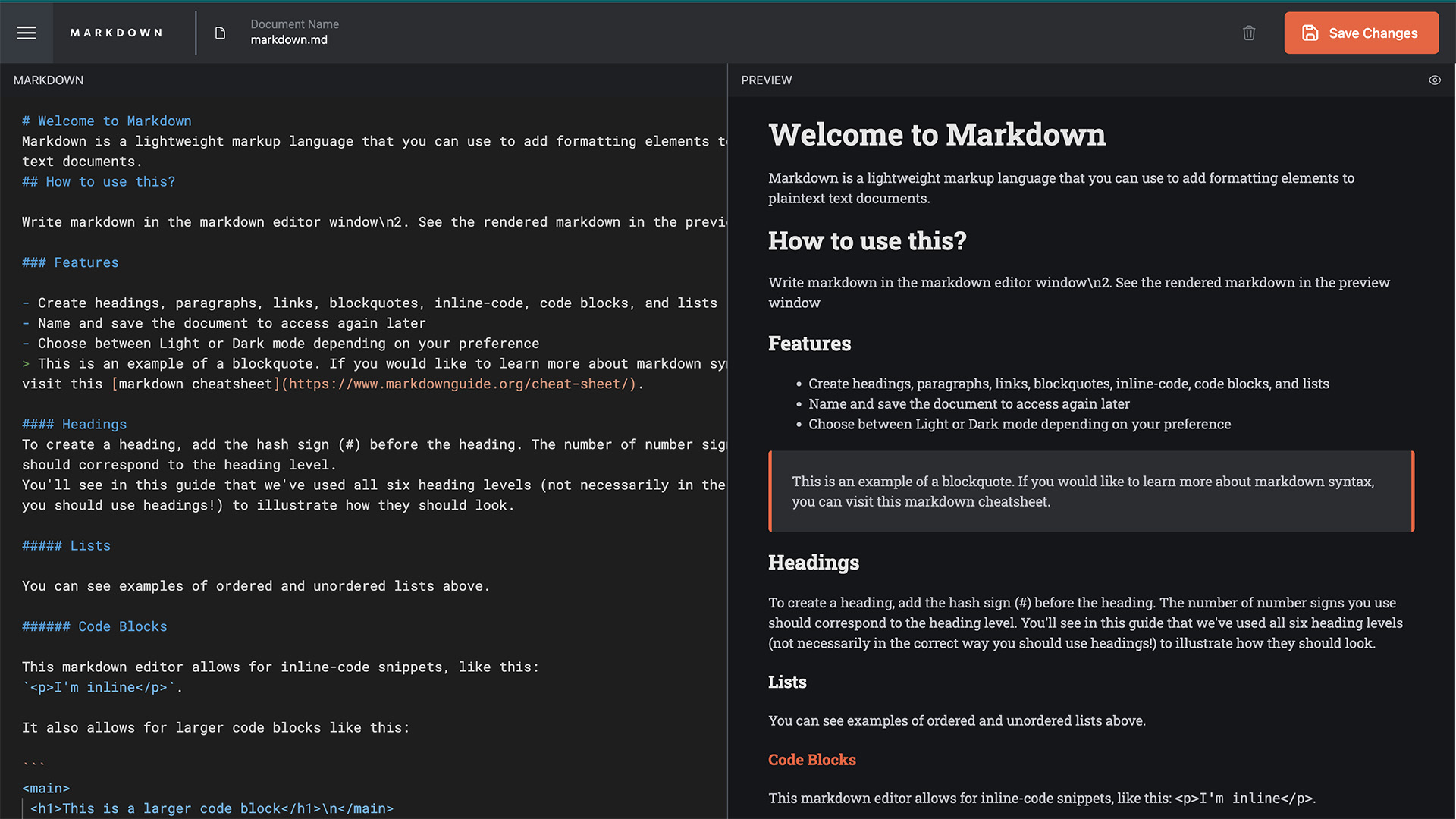This screenshot has height=819, width=1456.
Task: Click the blockquote in the preview
Action: tap(1091, 491)
